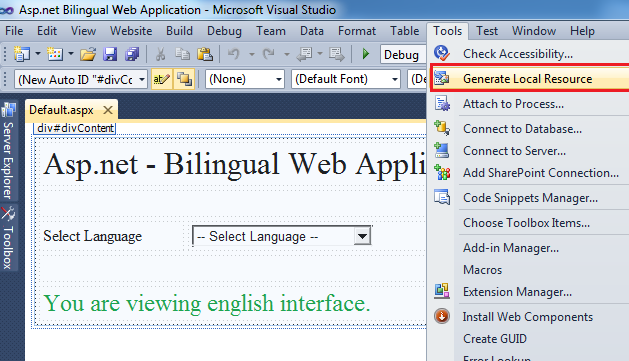Click the Asp.net Bilingual Web heading text
The image size is (629, 361).
tap(235, 164)
